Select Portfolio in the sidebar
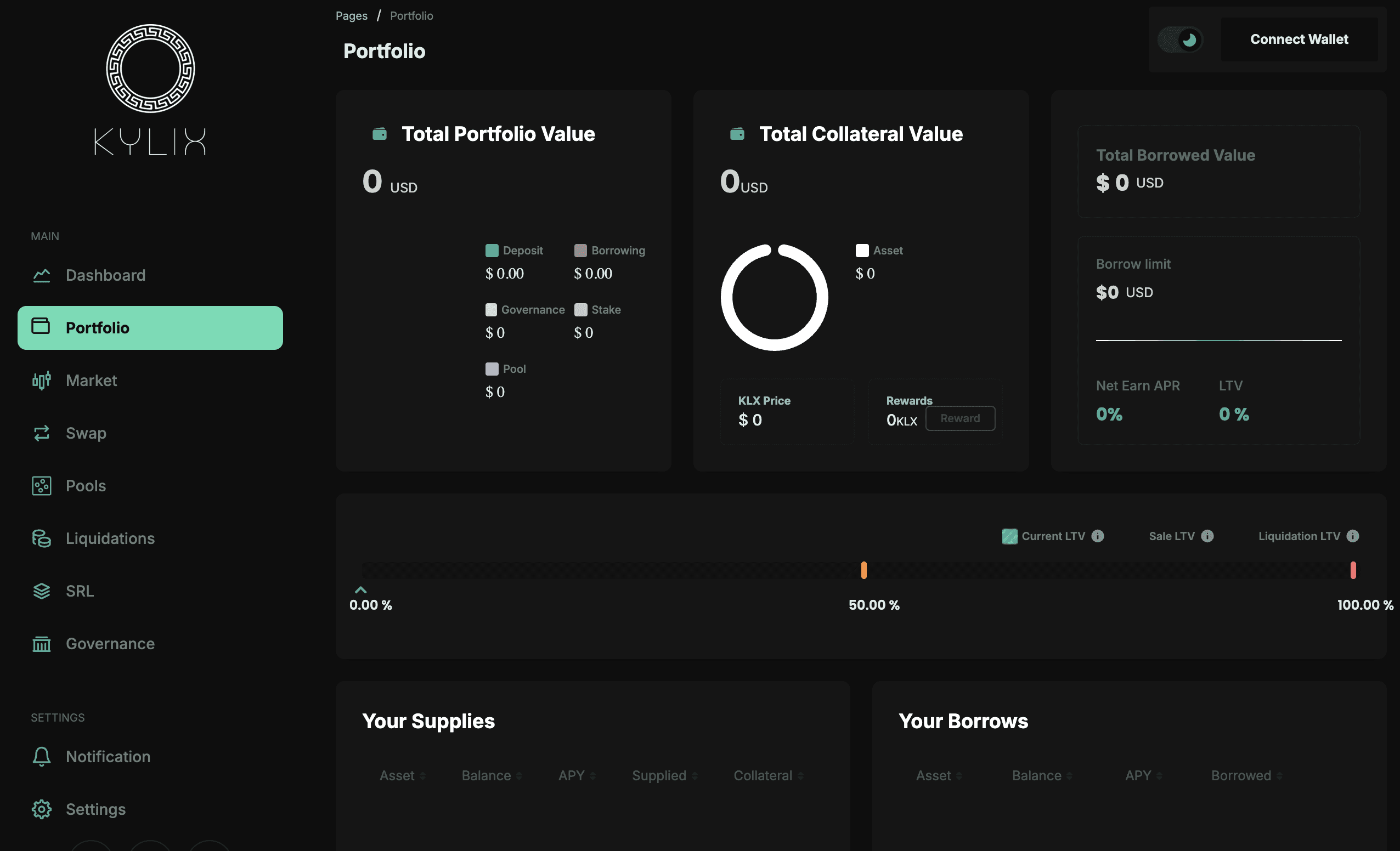This screenshot has width=1400, height=851. 150,328
